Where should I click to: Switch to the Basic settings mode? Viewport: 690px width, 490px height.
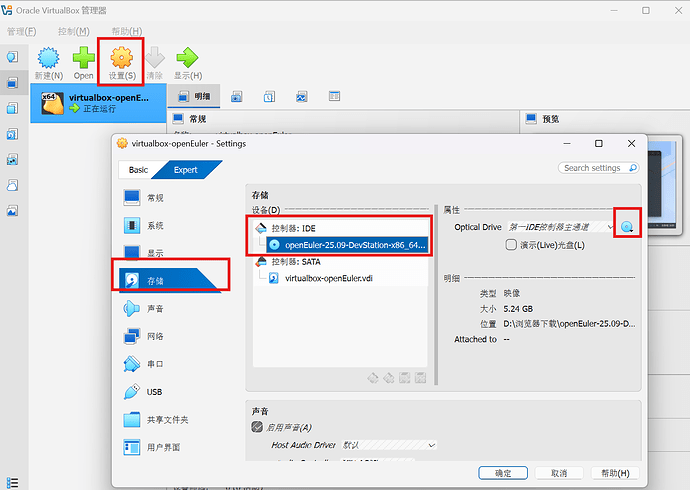pos(138,170)
